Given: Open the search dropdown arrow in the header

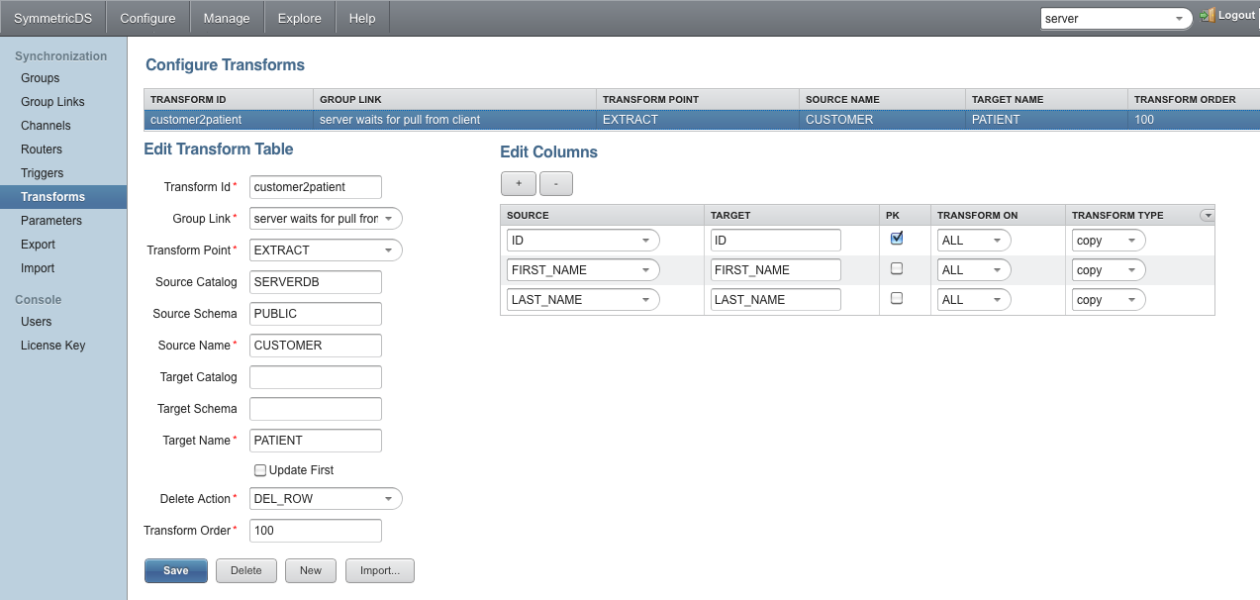Looking at the screenshot, I should click(x=1180, y=18).
